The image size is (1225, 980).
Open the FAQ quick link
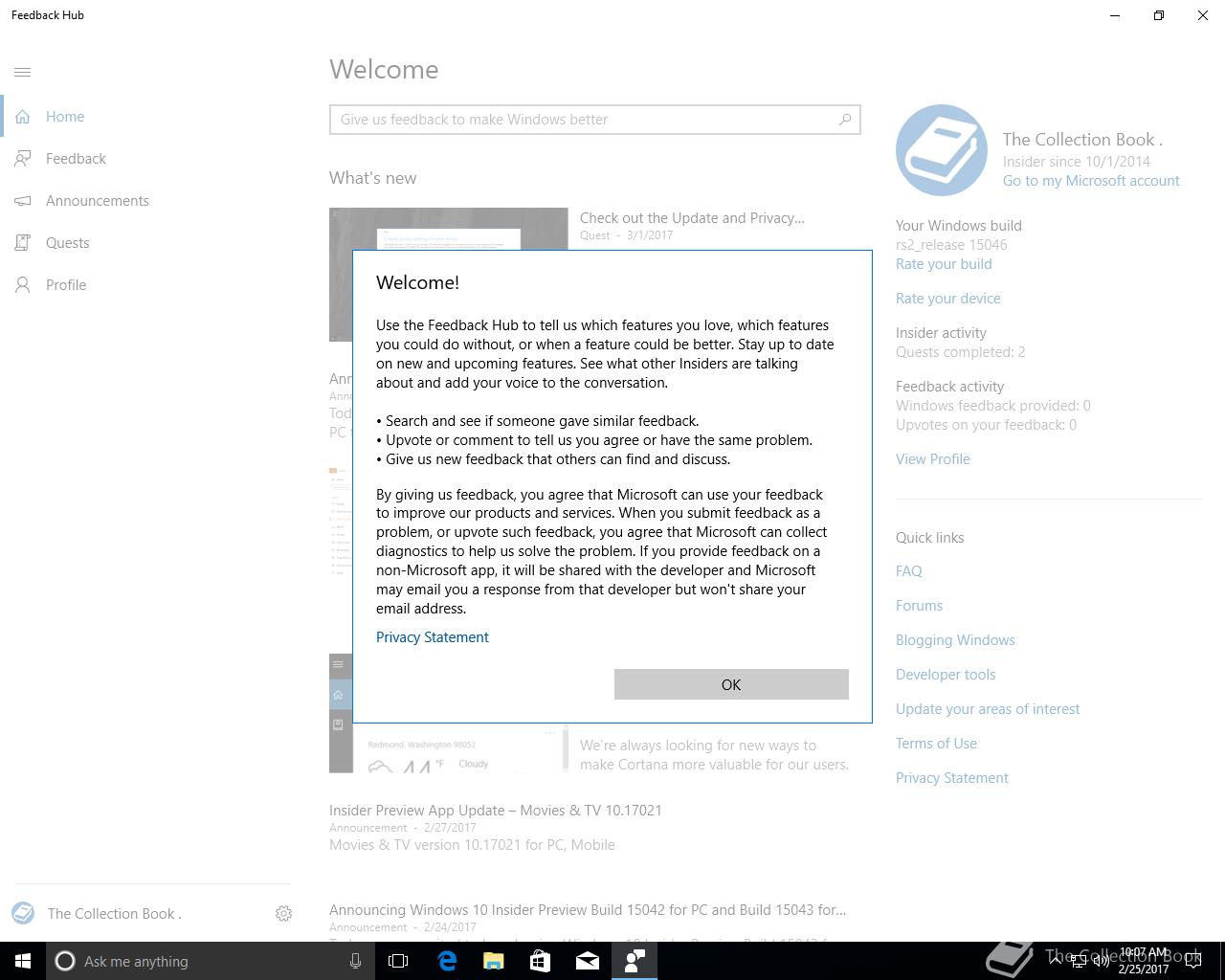click(909, 571)
